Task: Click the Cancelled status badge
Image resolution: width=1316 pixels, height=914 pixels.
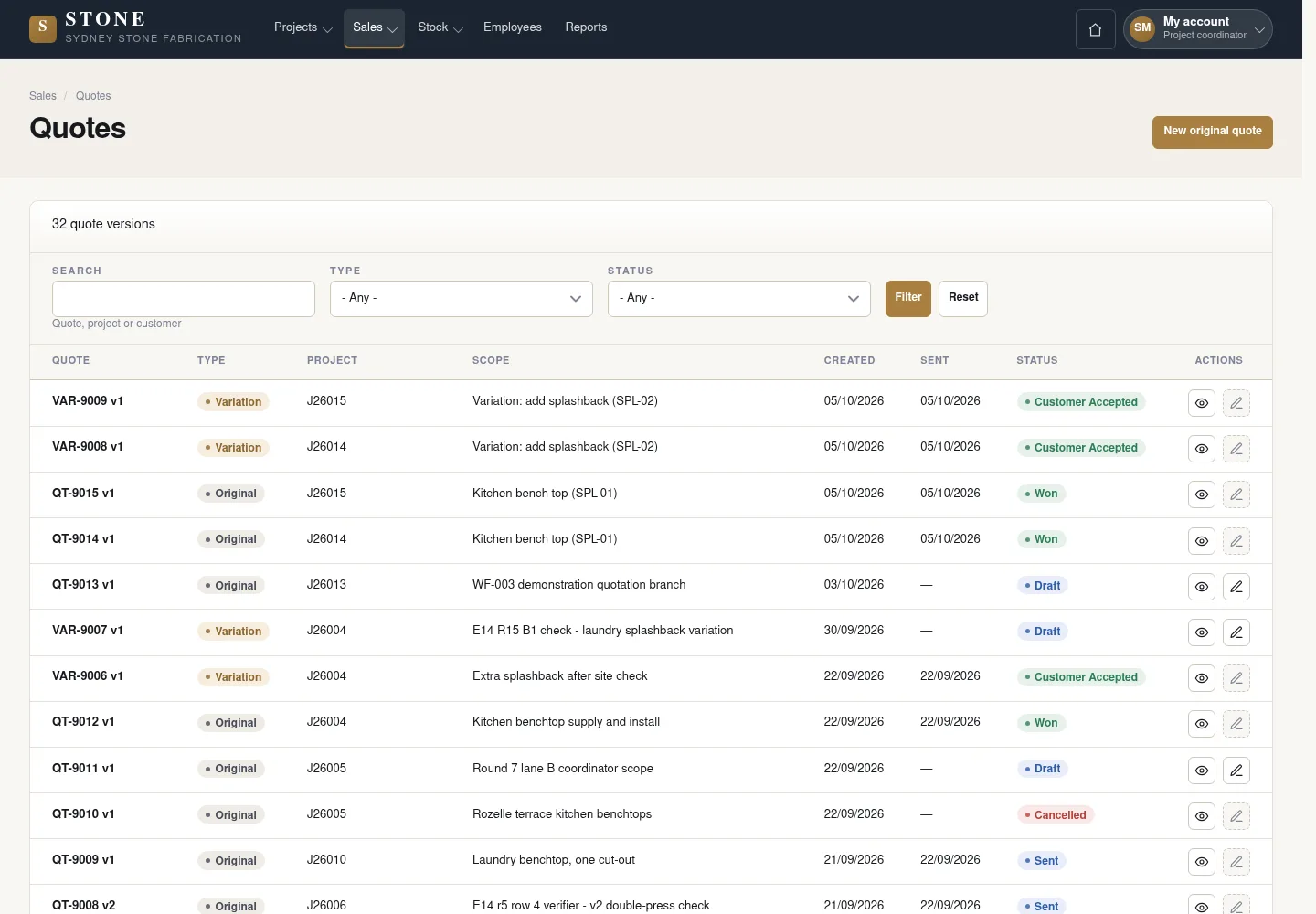Action: 1056,815
